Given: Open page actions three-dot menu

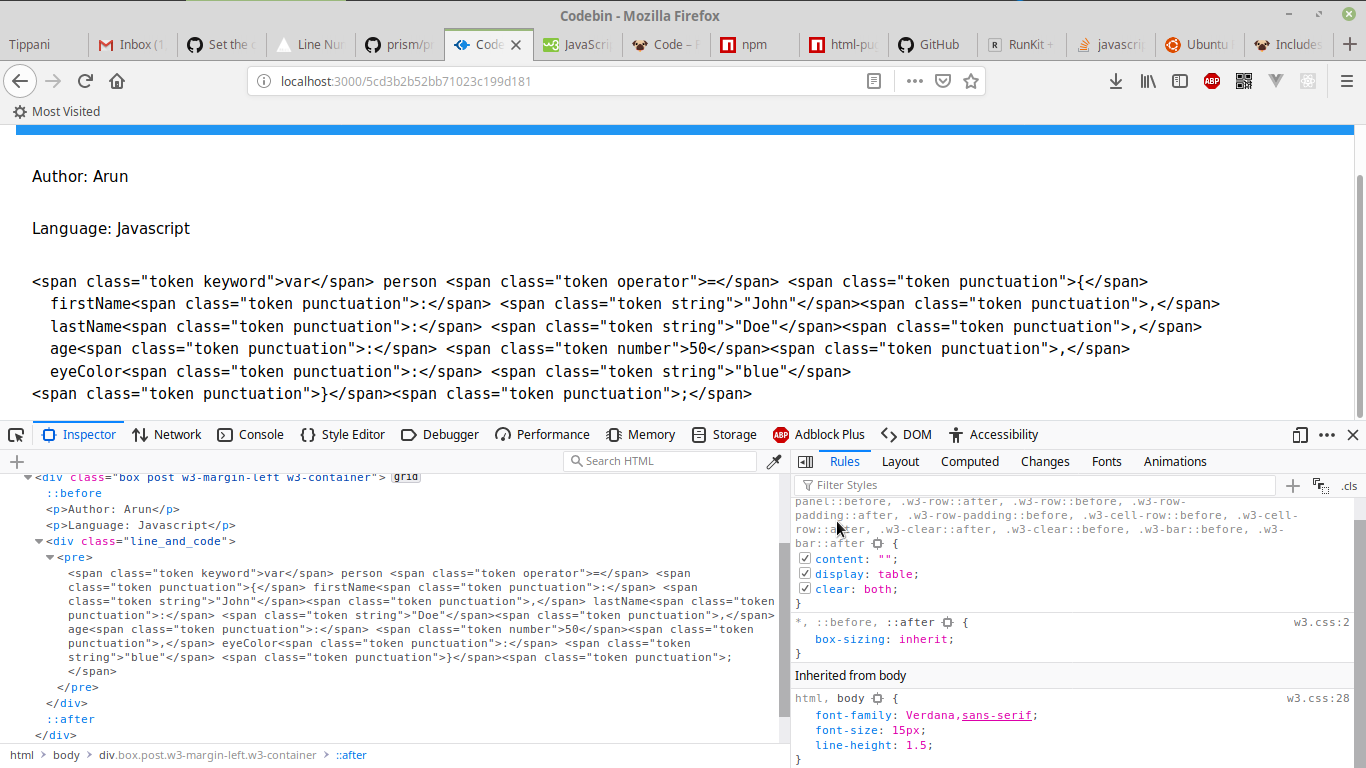Looking at the screenshot, I should click(x=914, y=81).
